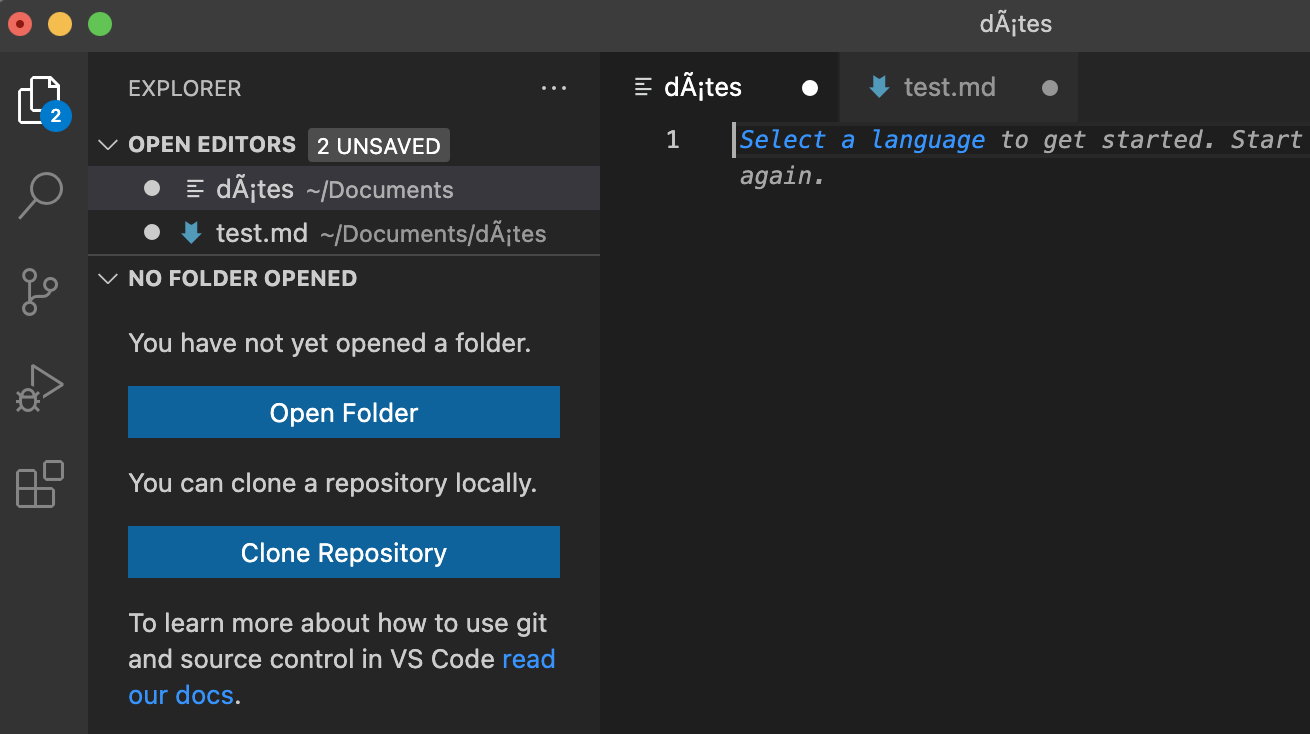
Task: Open the Search view icon
Action: [x=39, y=196]
